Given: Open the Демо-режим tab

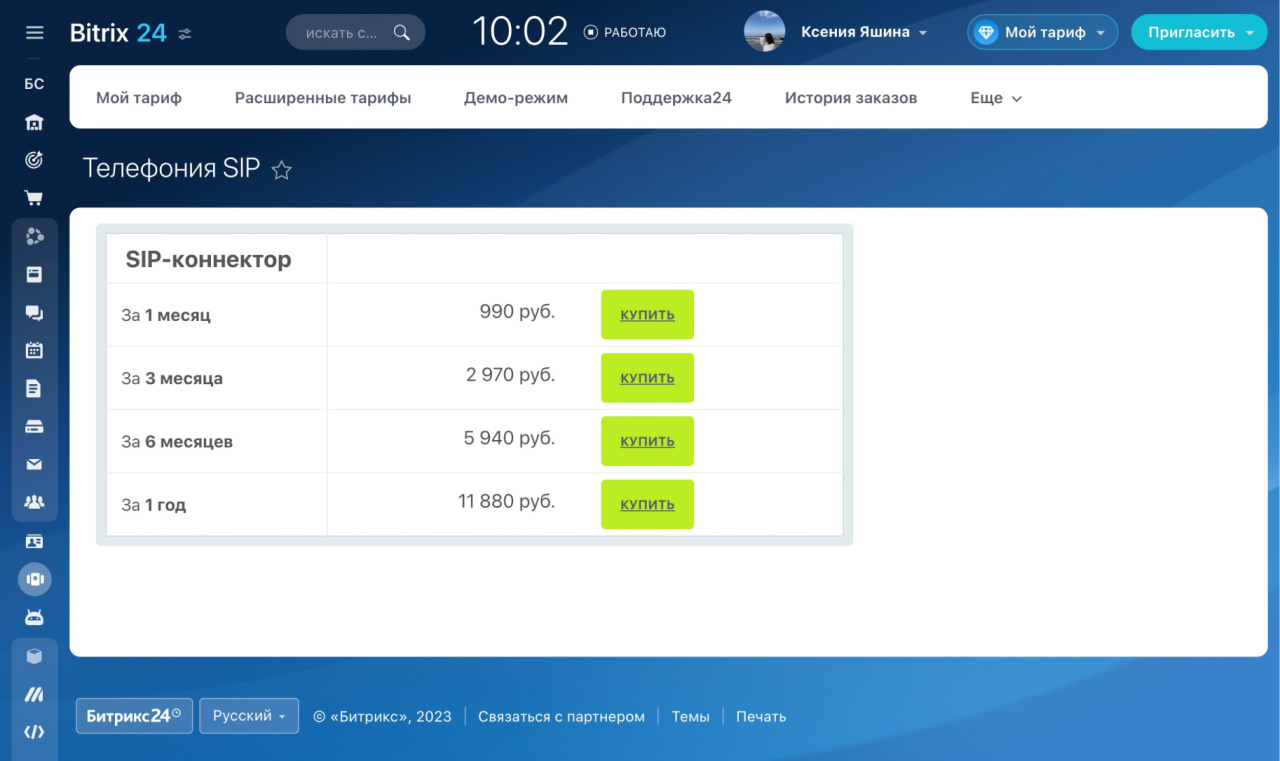Looking at the screenshot, I should (x=516, y=98).
